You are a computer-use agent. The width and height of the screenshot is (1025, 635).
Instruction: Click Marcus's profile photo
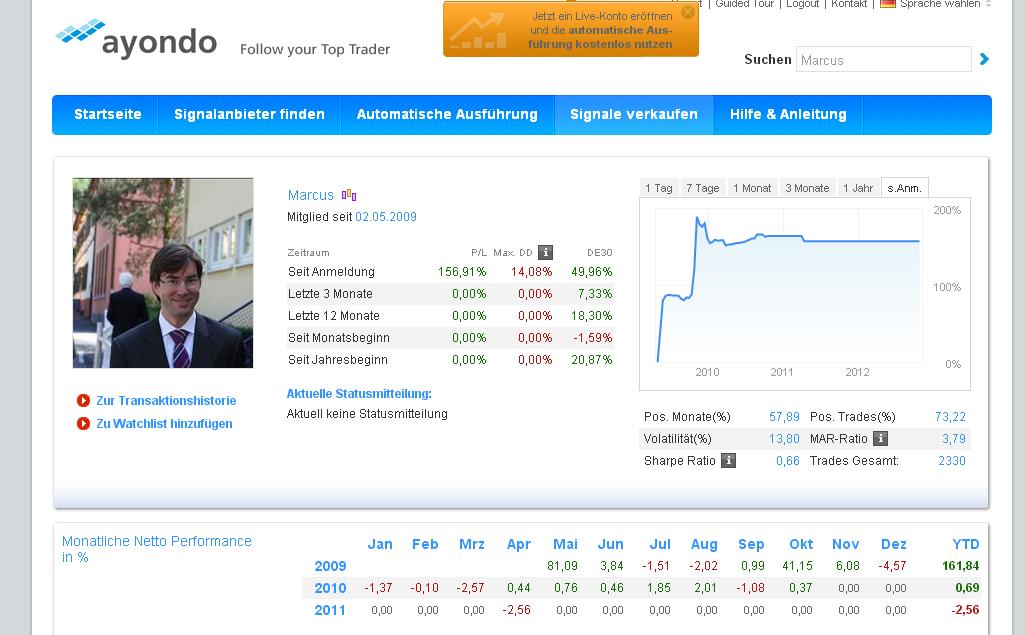pyautogui.click(x=163, y=273)
